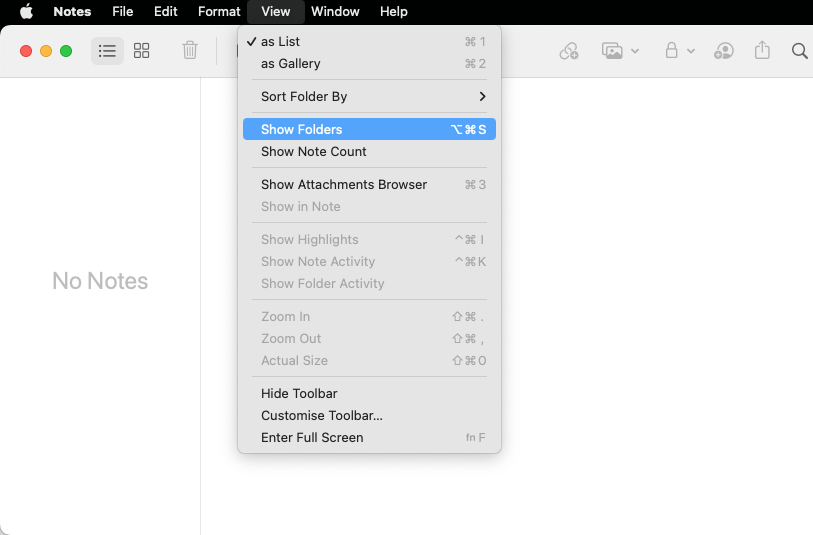Click Customise Toolbar… option
Image resolution: width=813 pixels, height=535 pixels.
point(321,416)
